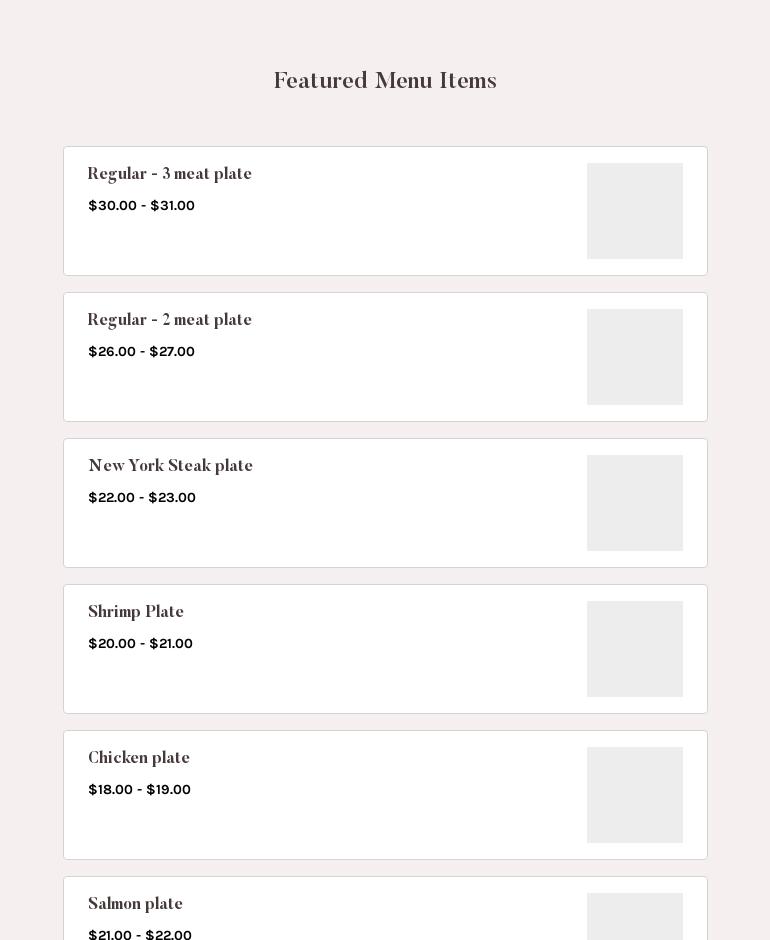Open the Shrimp Plate menu item
Image resolution: width=770 pixels, height=940 pixels.
point(136,612)
